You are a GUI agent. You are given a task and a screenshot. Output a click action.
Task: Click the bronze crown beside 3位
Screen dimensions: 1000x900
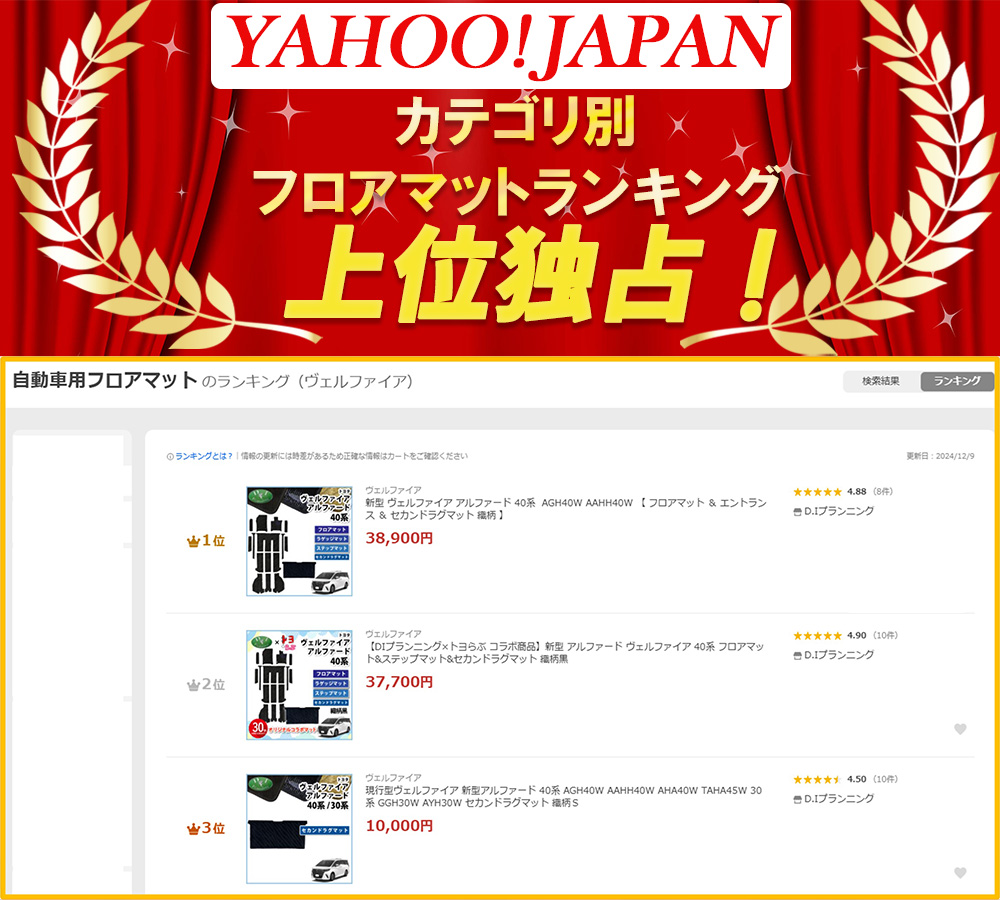193,829
